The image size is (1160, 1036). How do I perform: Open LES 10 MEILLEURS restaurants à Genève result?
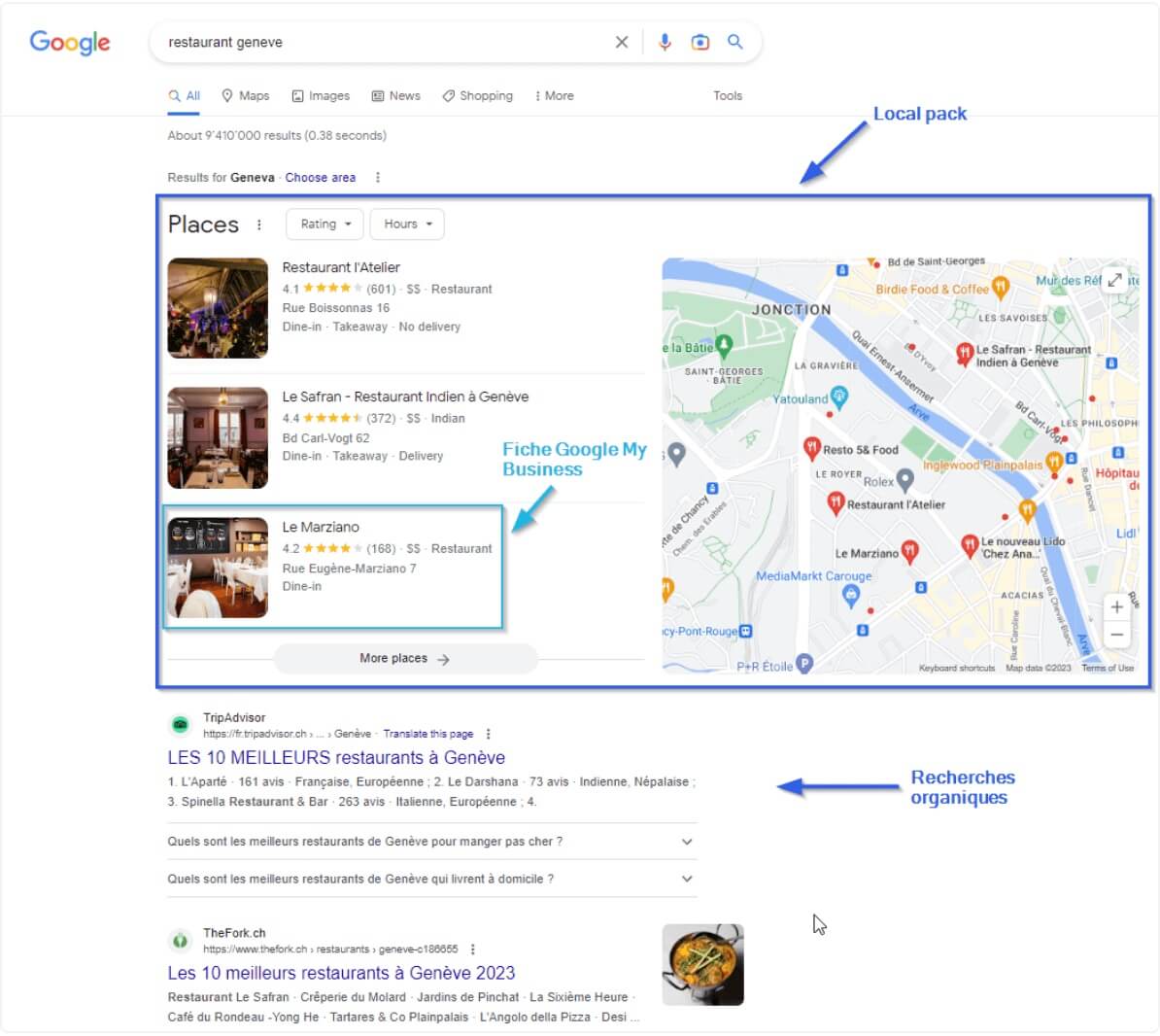336,758
